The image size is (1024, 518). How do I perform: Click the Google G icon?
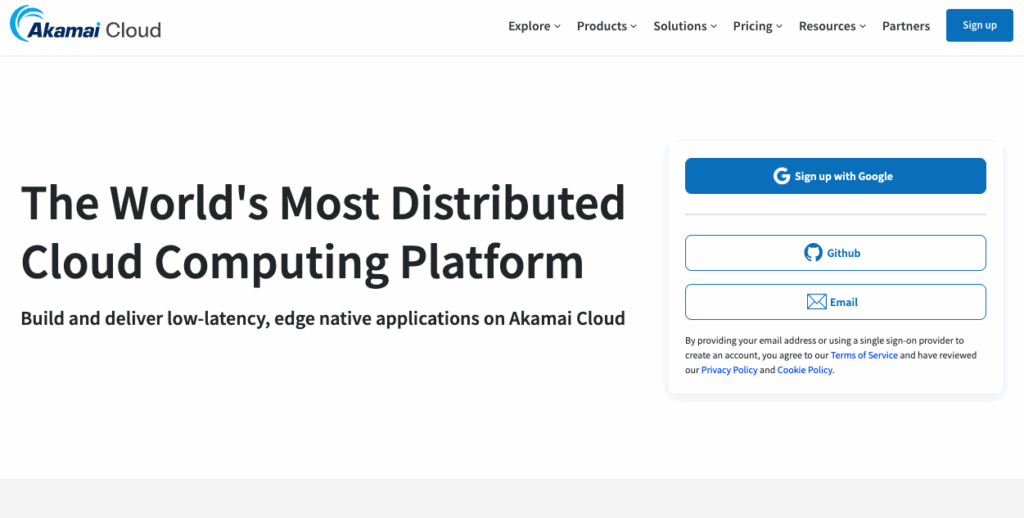click(782, 176)
